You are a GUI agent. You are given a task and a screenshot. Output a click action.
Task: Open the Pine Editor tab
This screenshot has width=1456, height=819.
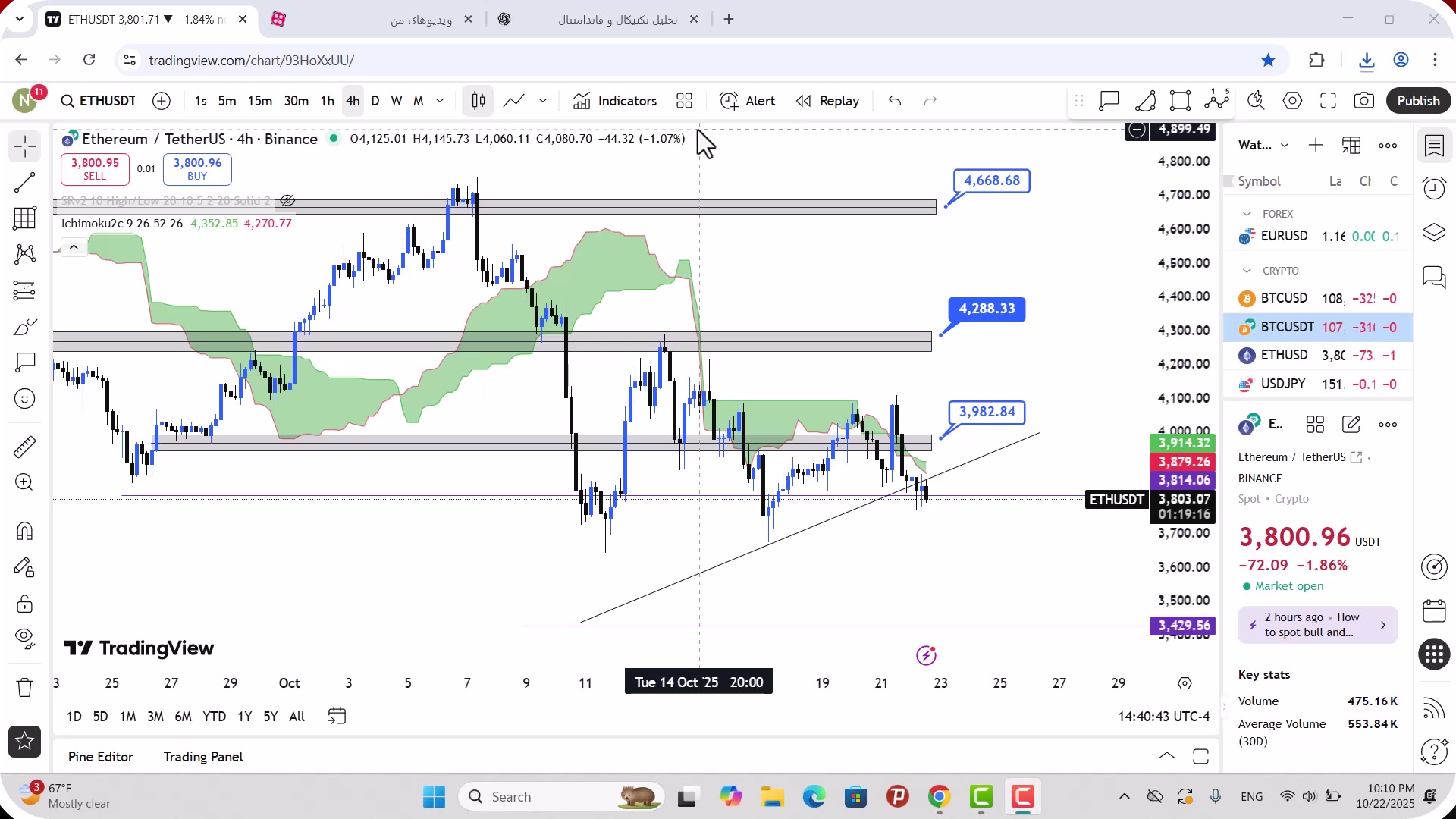click(x=100, y=757)
